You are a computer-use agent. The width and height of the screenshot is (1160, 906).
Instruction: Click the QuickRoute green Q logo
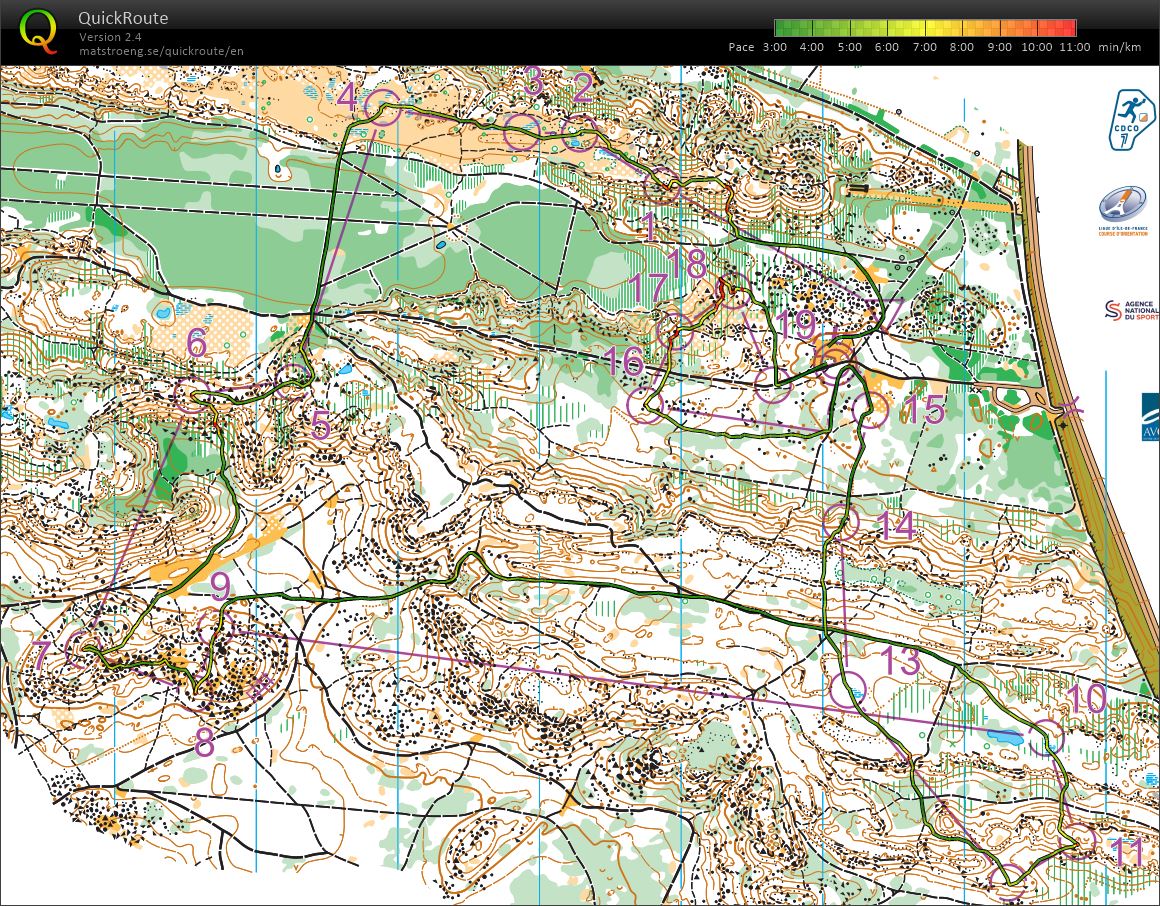pyautogui.click(x=39, y=31)
